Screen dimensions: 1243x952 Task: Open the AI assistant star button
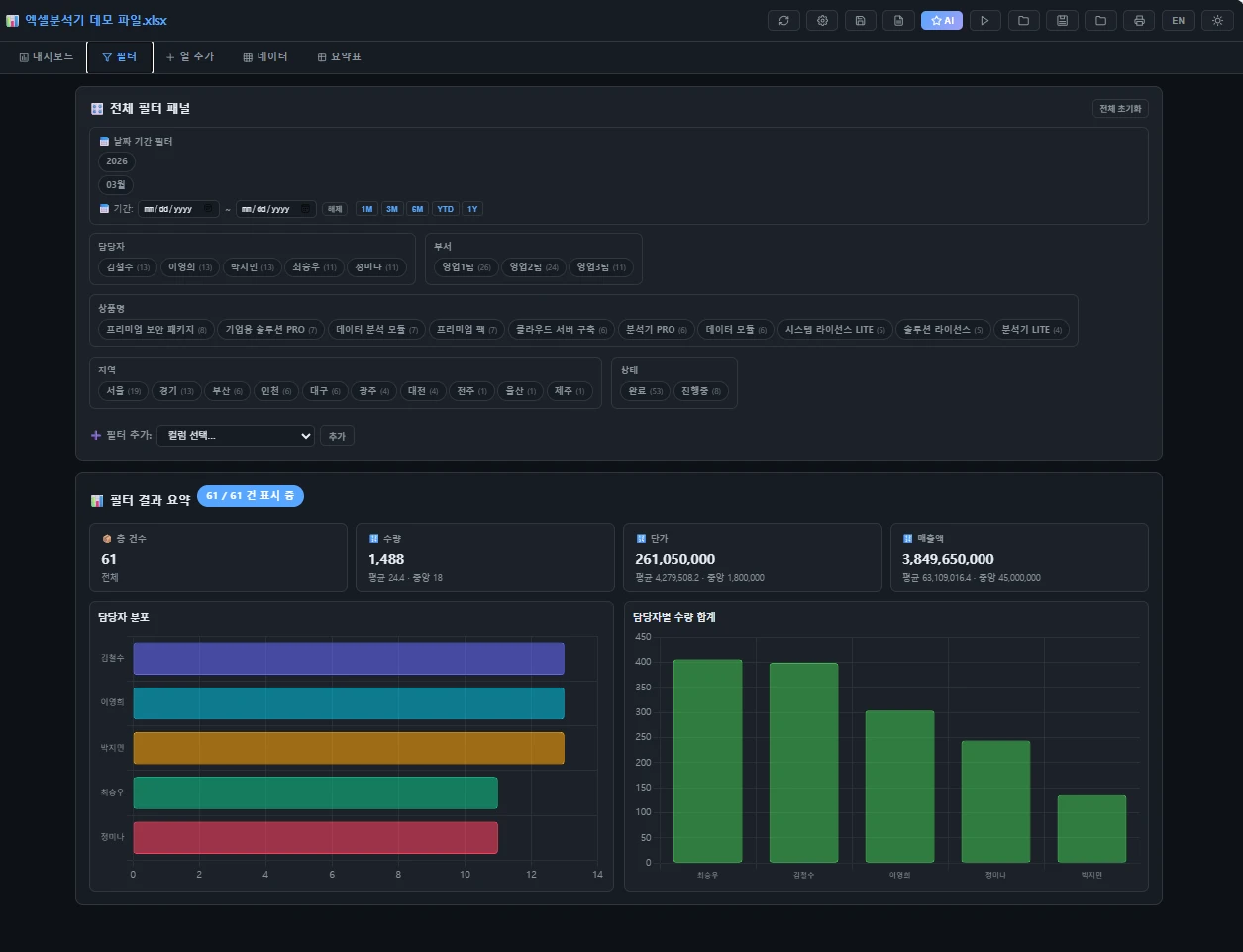[941, 21]
